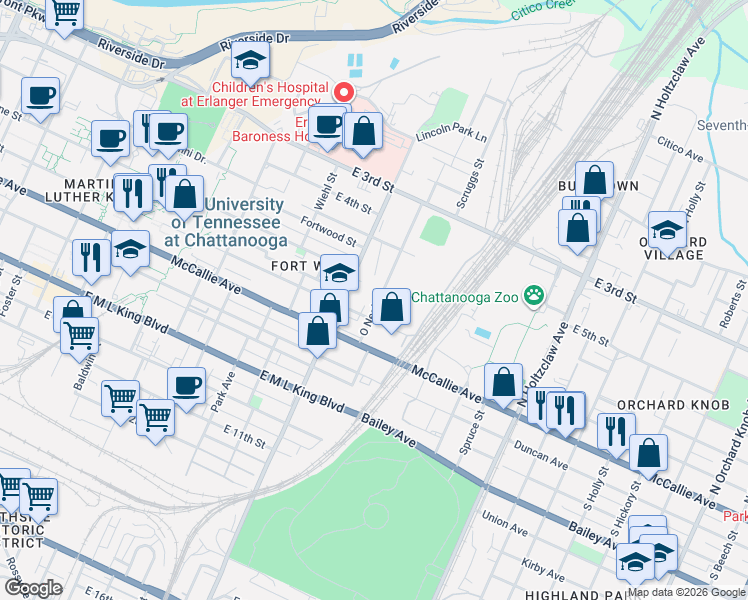Select the shopping bag marker at Bushtown label
Viewport: 748px width, 600px height.
(x=594, y=181)
